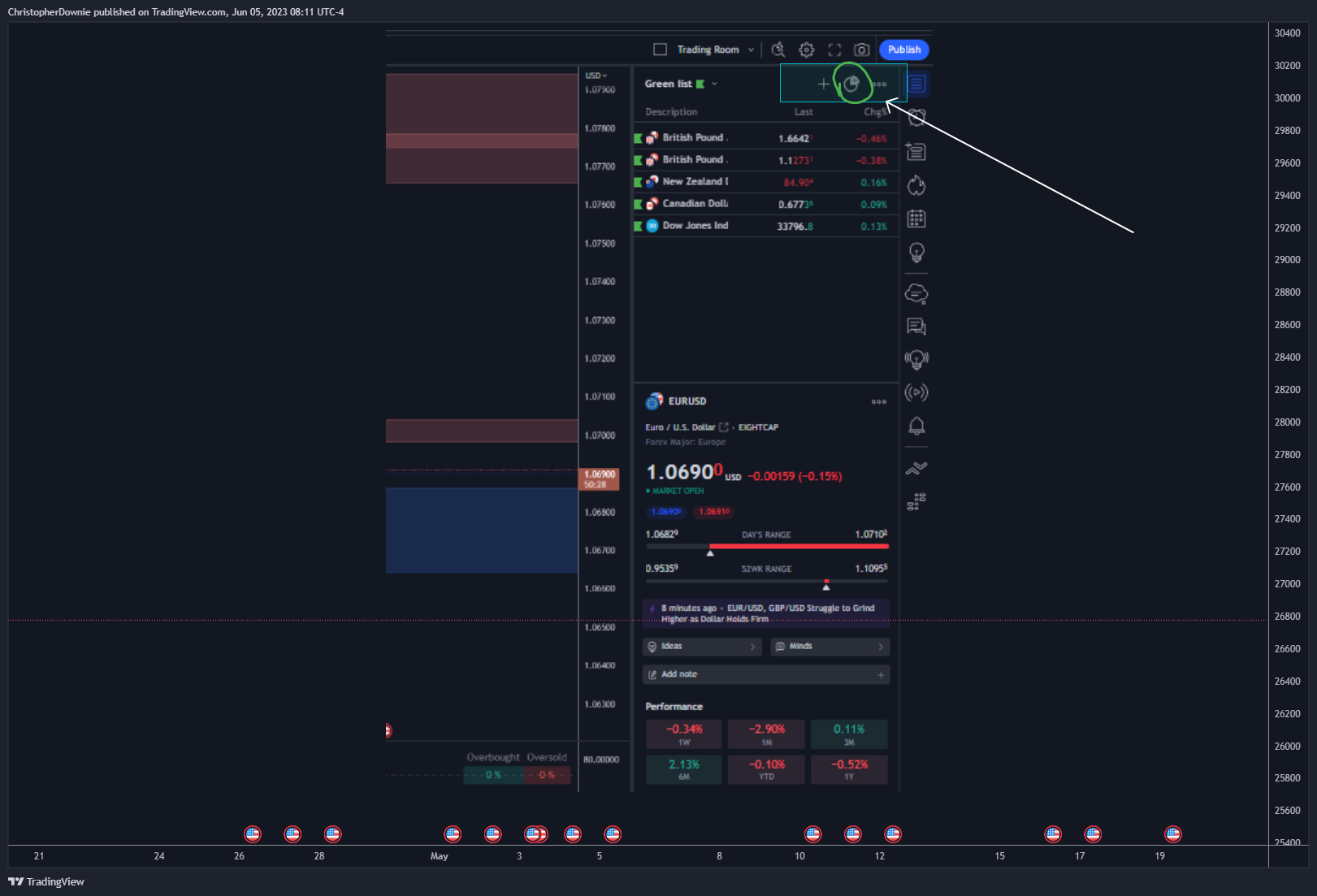Open the cloud chat bubble sidebar icon
Image resolution: width=1317 pixels, height=896 pixels.
pyautogui.click(x=916, y=293)
